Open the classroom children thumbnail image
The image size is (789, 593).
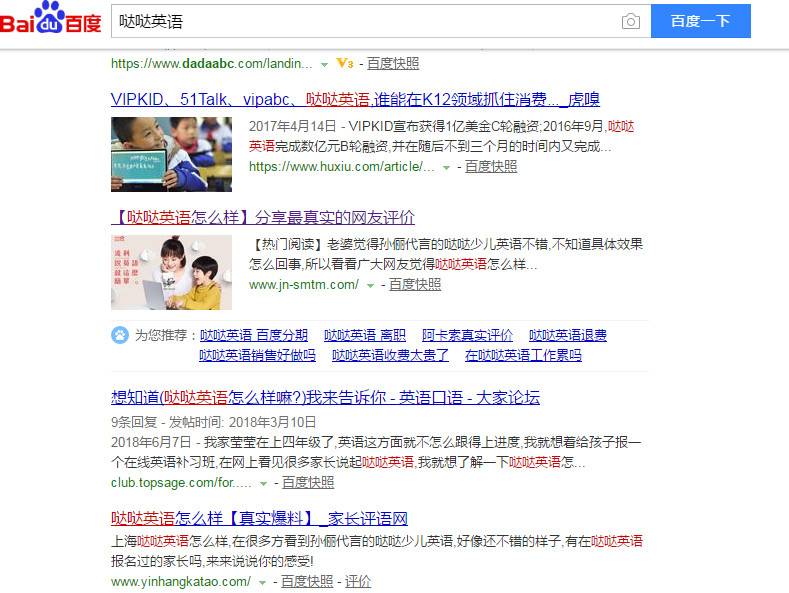[x=171, y=154]
